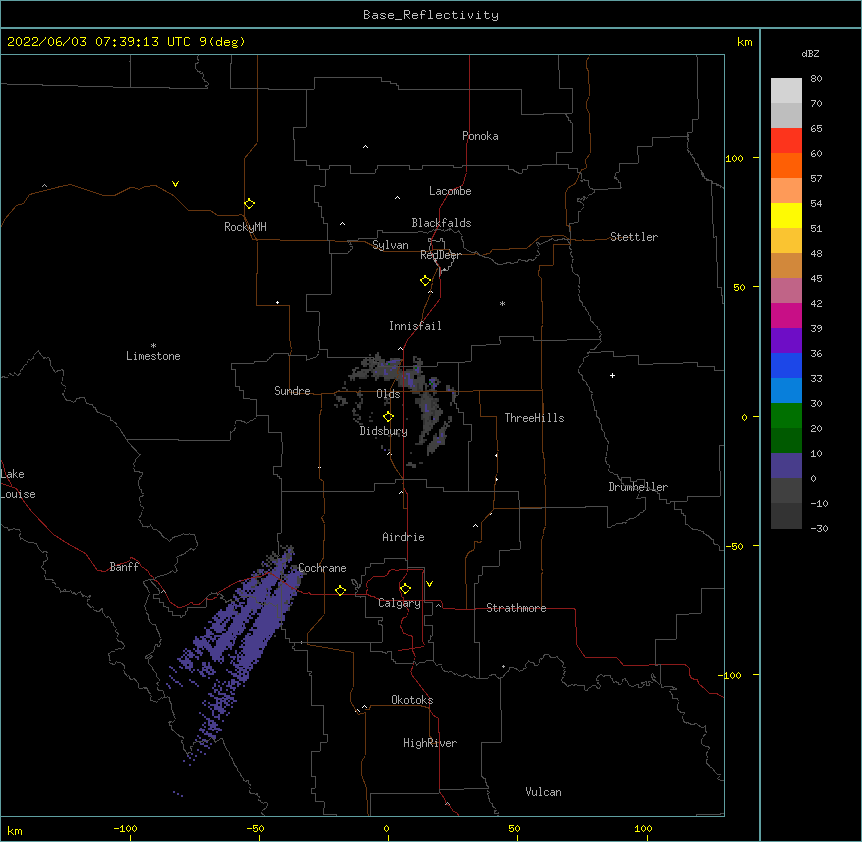Click the -50 tick label on right axis
The height and width of the screenshot is (842, 862).
[x=733, y=546]
